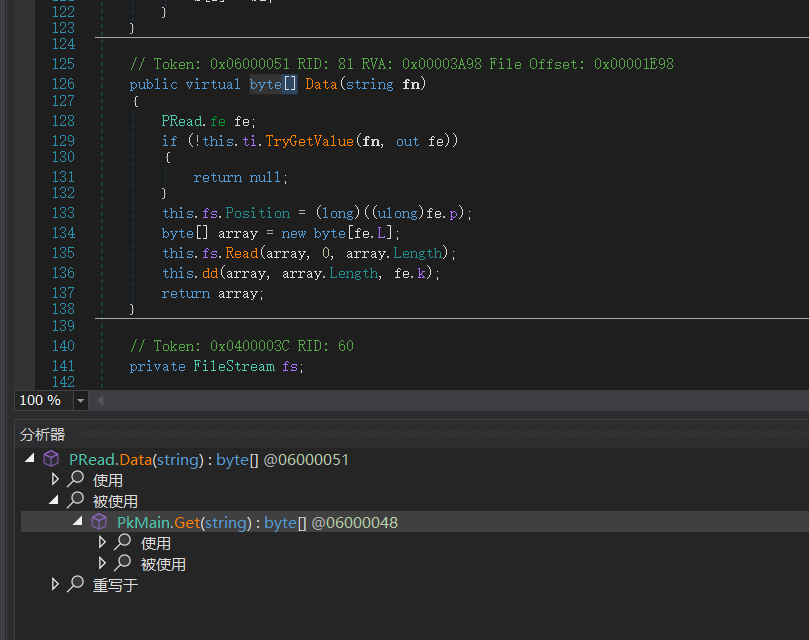
Task: Click the method cube icon beside PkMain.Get
Action: (x=99, y=522)
